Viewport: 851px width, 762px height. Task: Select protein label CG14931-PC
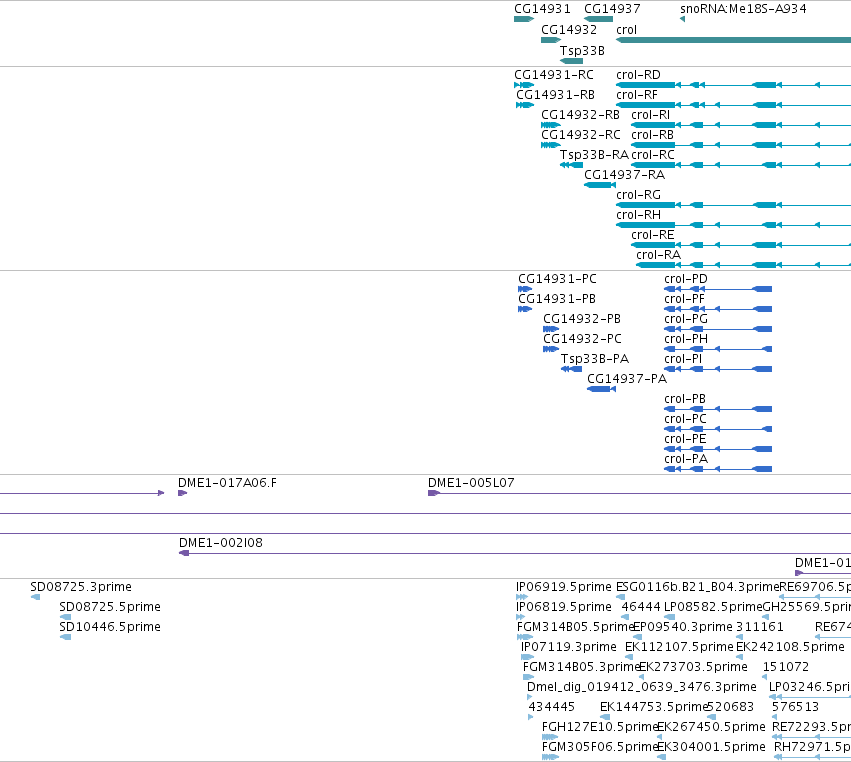(x=557, y=278)
